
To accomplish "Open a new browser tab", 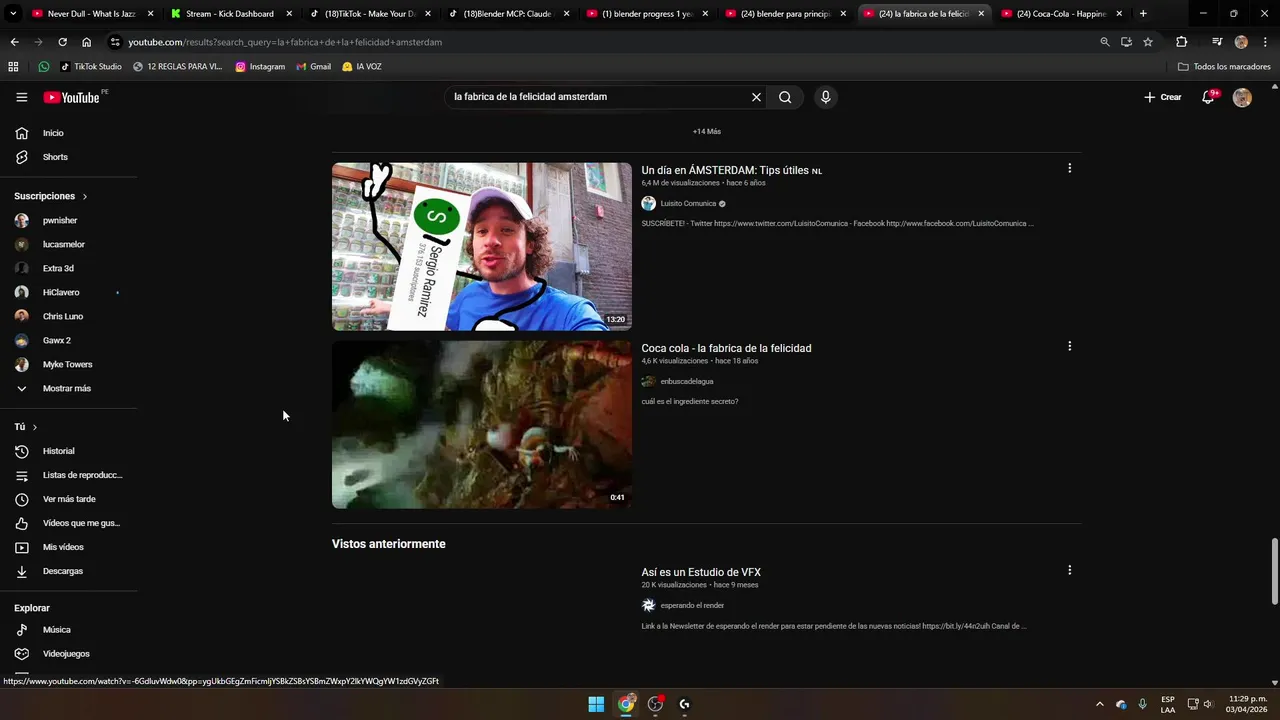I will [x=1143, y=14].
